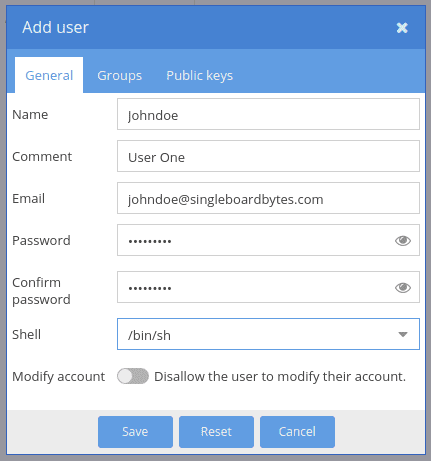The height and width of the screenshot is (461, 431).
Task: Click the 'Disallow the user to modify their account.' text
Action: (x=280, y=377)
